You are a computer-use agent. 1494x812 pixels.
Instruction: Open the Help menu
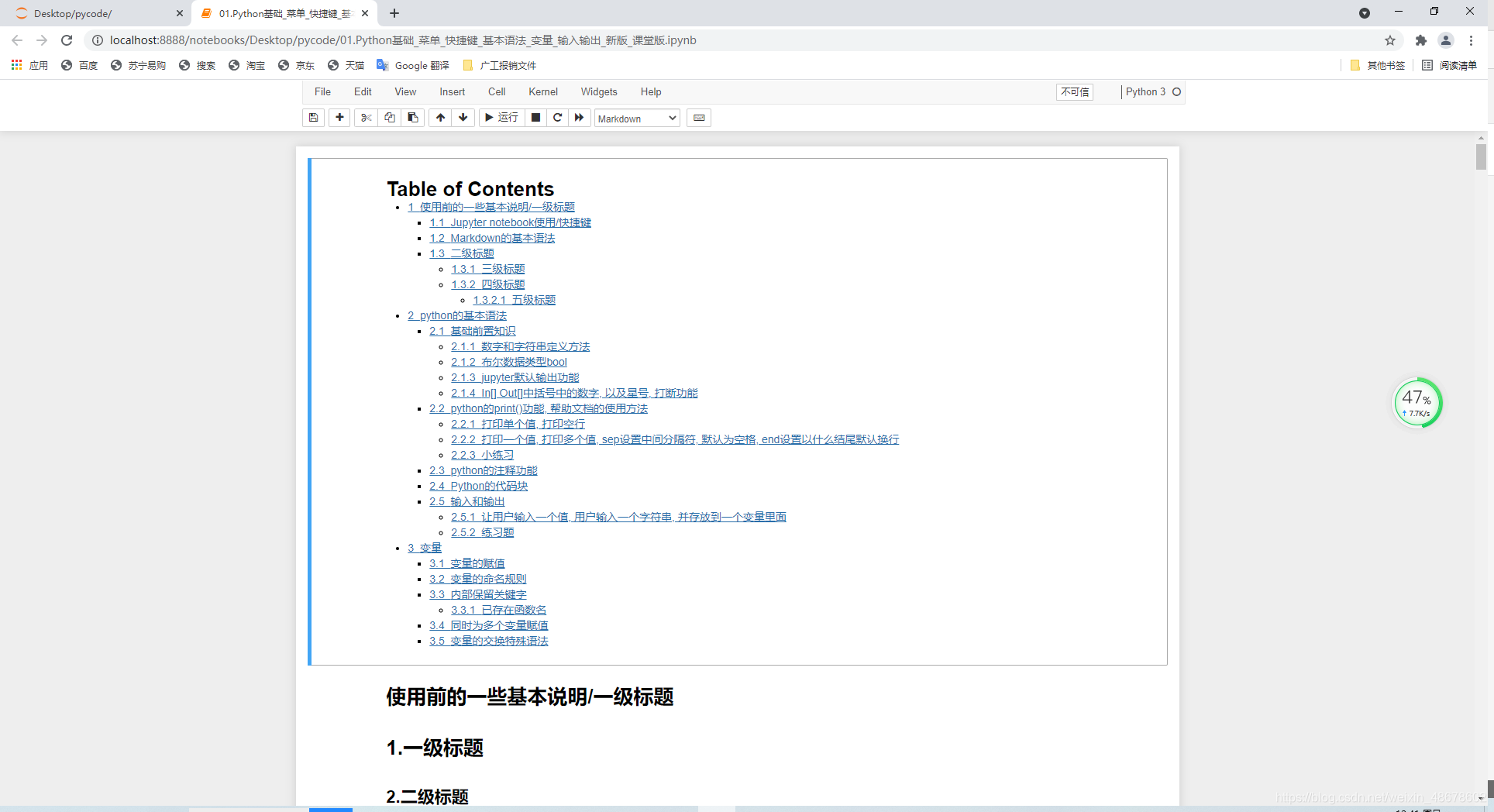coord(651,91)
